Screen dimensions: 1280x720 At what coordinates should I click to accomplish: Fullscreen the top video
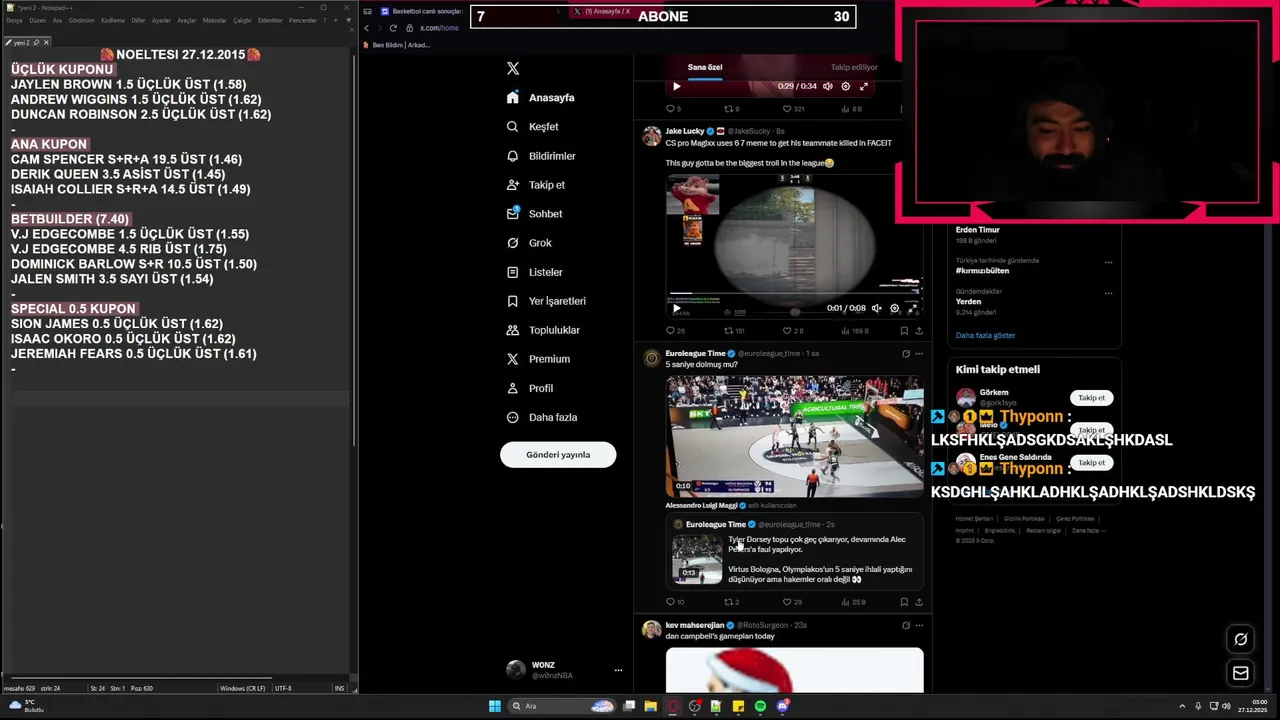[864, 86]
